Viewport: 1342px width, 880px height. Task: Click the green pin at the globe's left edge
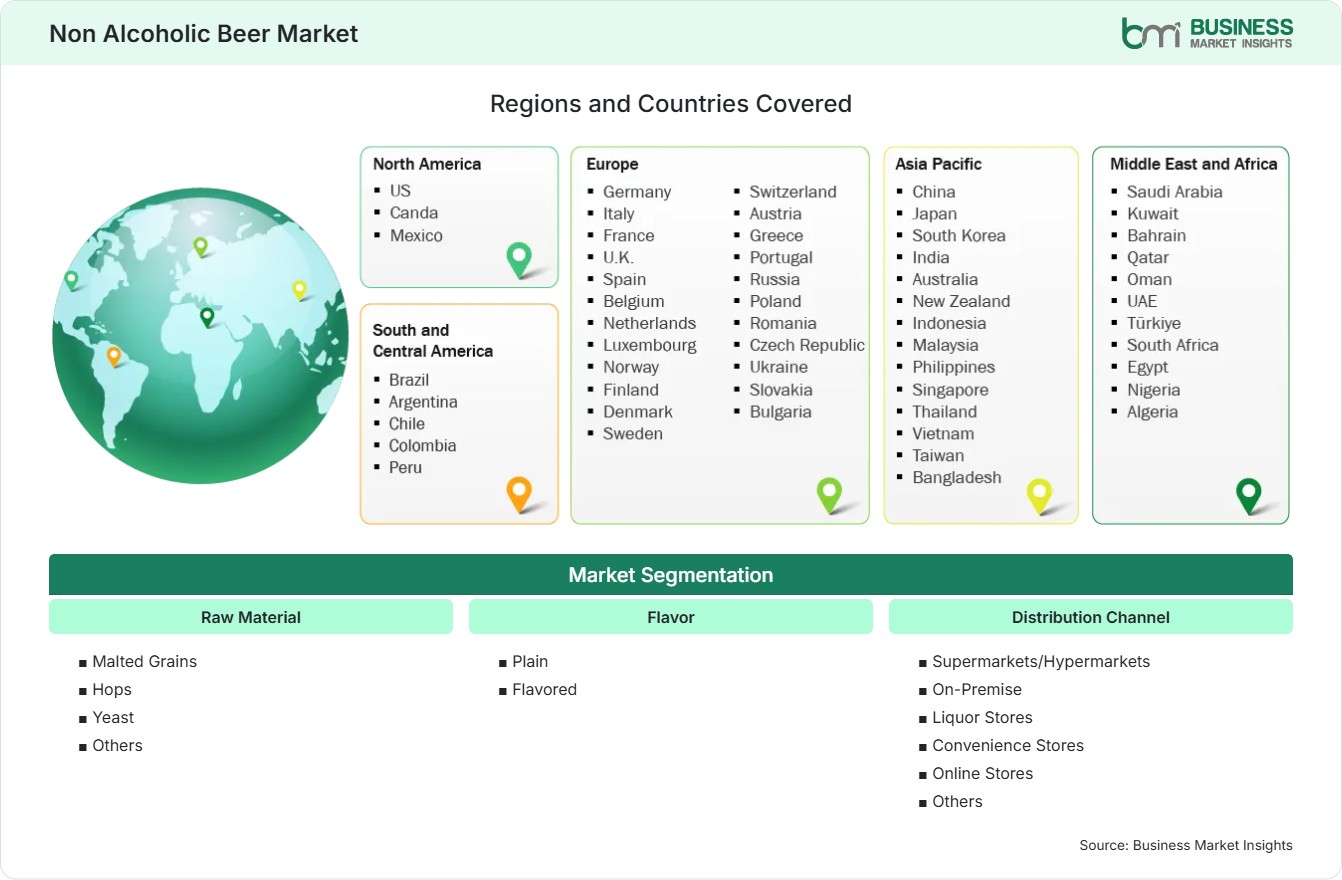(71, 280)
